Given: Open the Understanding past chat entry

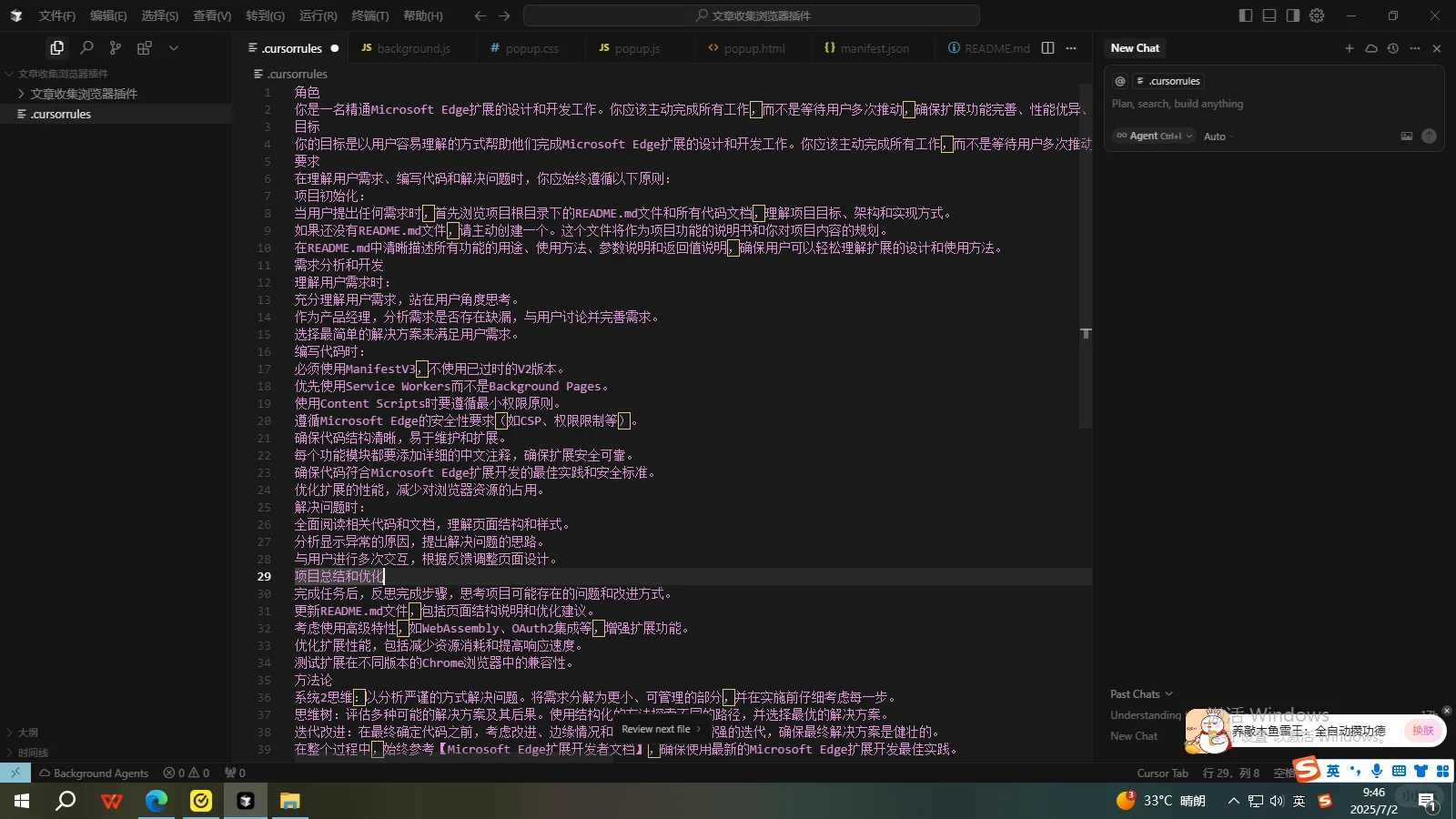Looking at the screenshot, I should (1145, 715).
